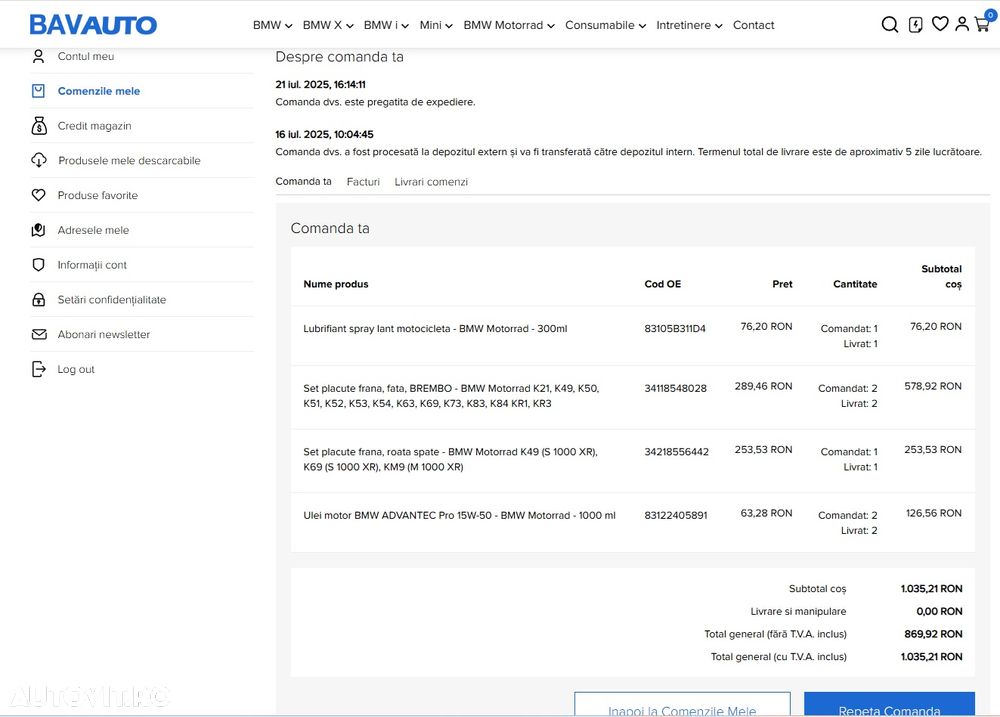1000x717 pixels.
Task: Open Produsele mele descarcabile link
Action: [x=129, y=161]
